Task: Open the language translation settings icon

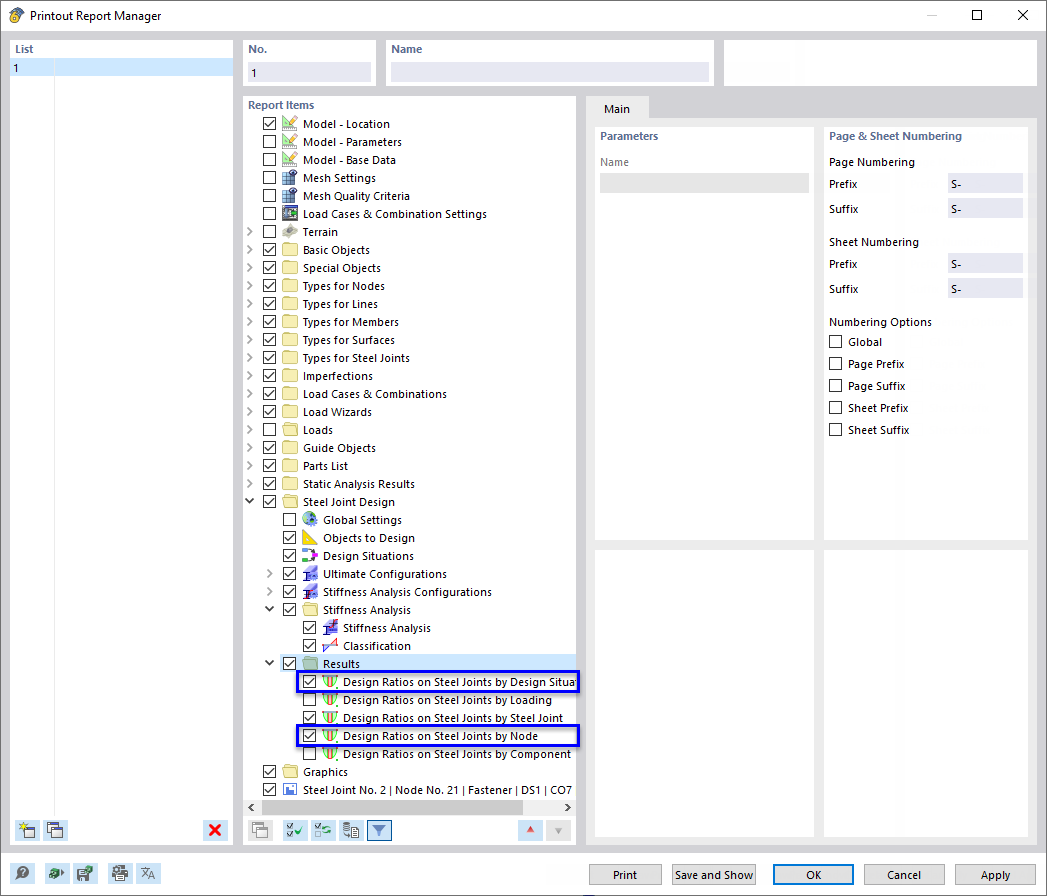Action: point(148,873)
